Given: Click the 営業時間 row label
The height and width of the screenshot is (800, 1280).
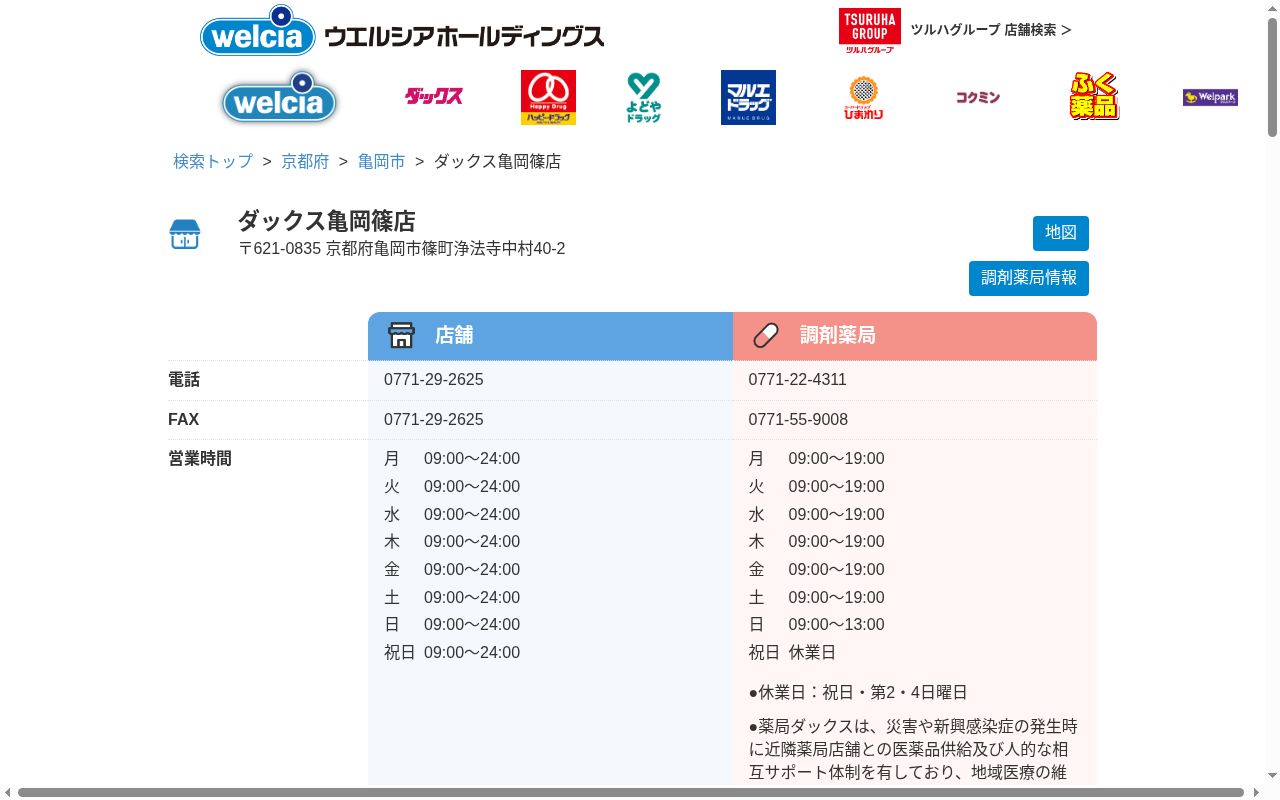Looking at the screenshot, I should [x=200, y=459].
